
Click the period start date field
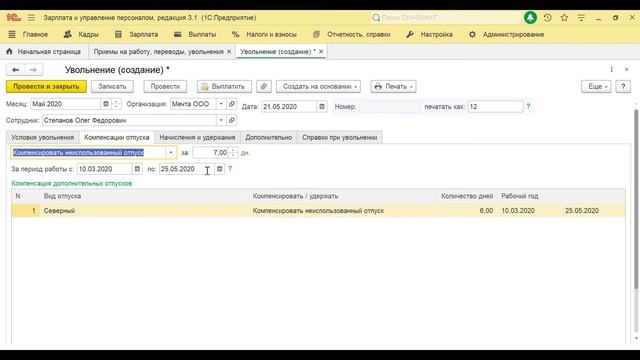coord(104,169)
